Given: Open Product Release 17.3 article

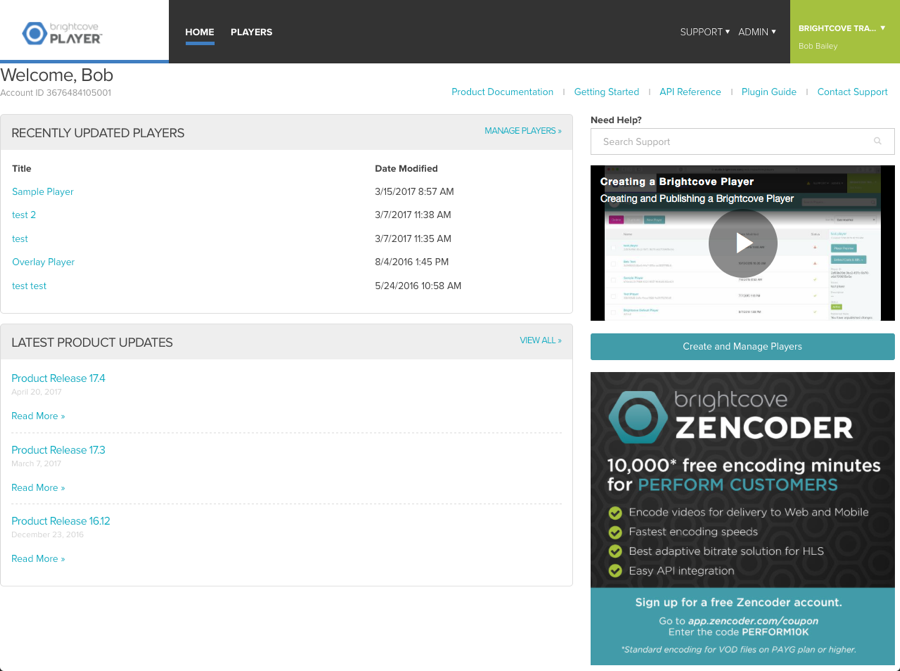Looking at the screenshot, I should (59, 450).
